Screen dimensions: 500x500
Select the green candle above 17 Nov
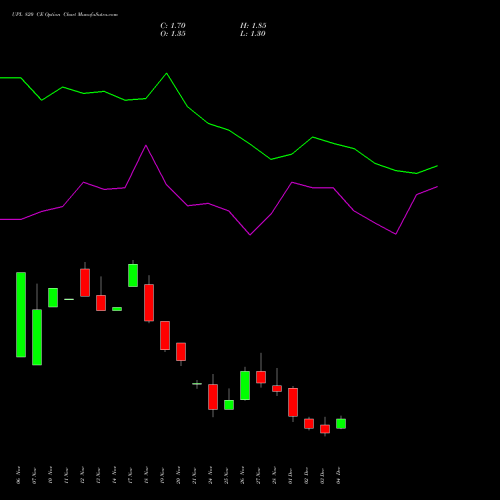(x=133, y=275)
